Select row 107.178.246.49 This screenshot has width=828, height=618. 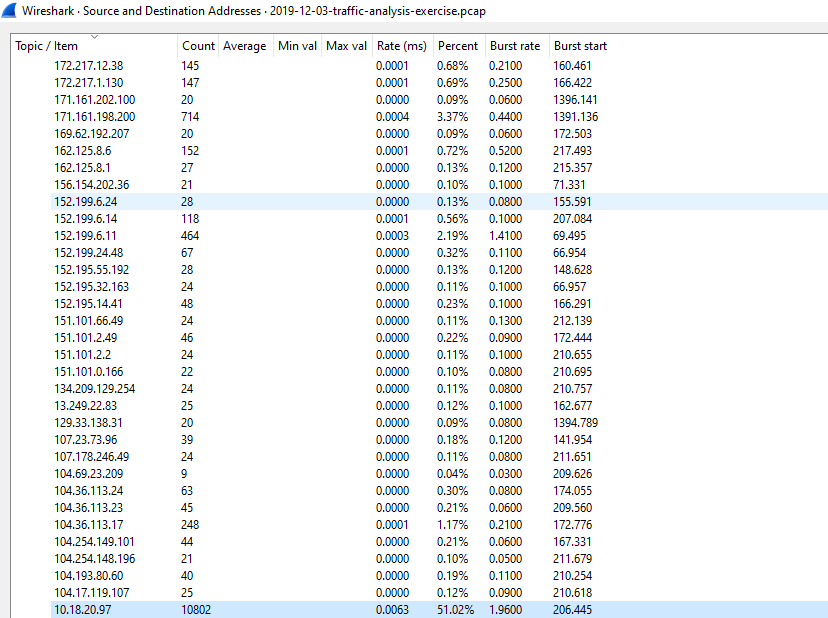pyautogui.click(x=439, y=456)
